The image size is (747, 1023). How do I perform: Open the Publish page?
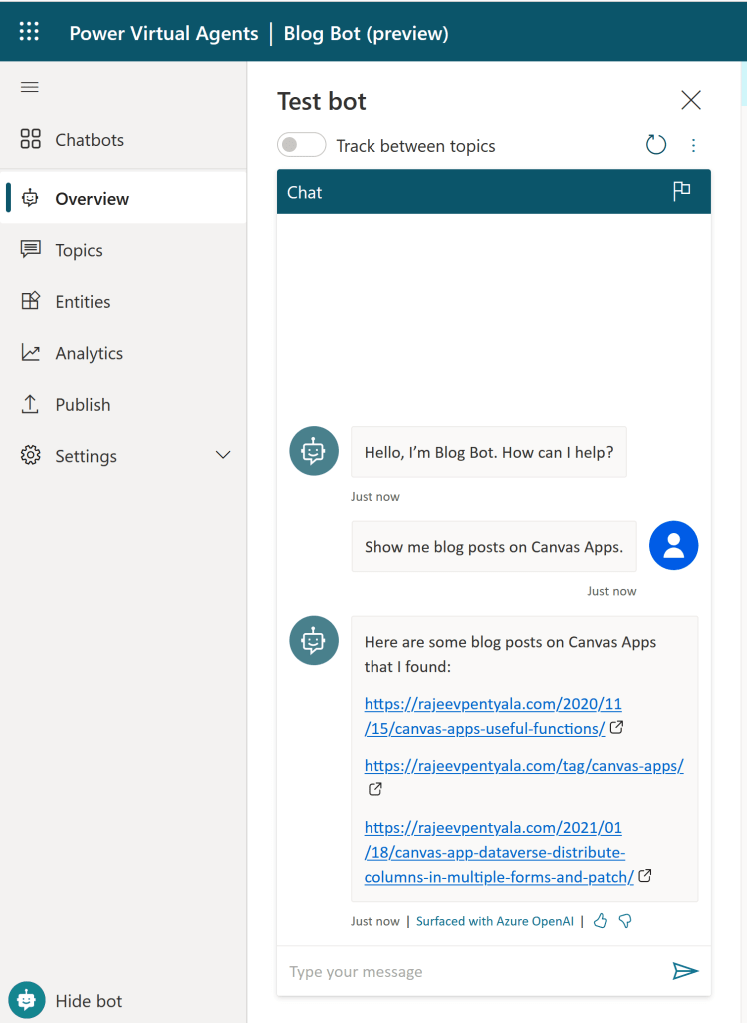[x=82, y=405]
